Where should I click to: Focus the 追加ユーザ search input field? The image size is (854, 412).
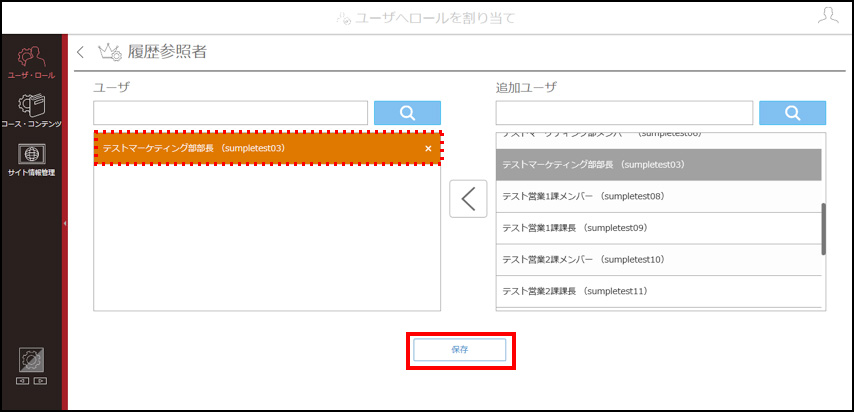tap(624, 113)
